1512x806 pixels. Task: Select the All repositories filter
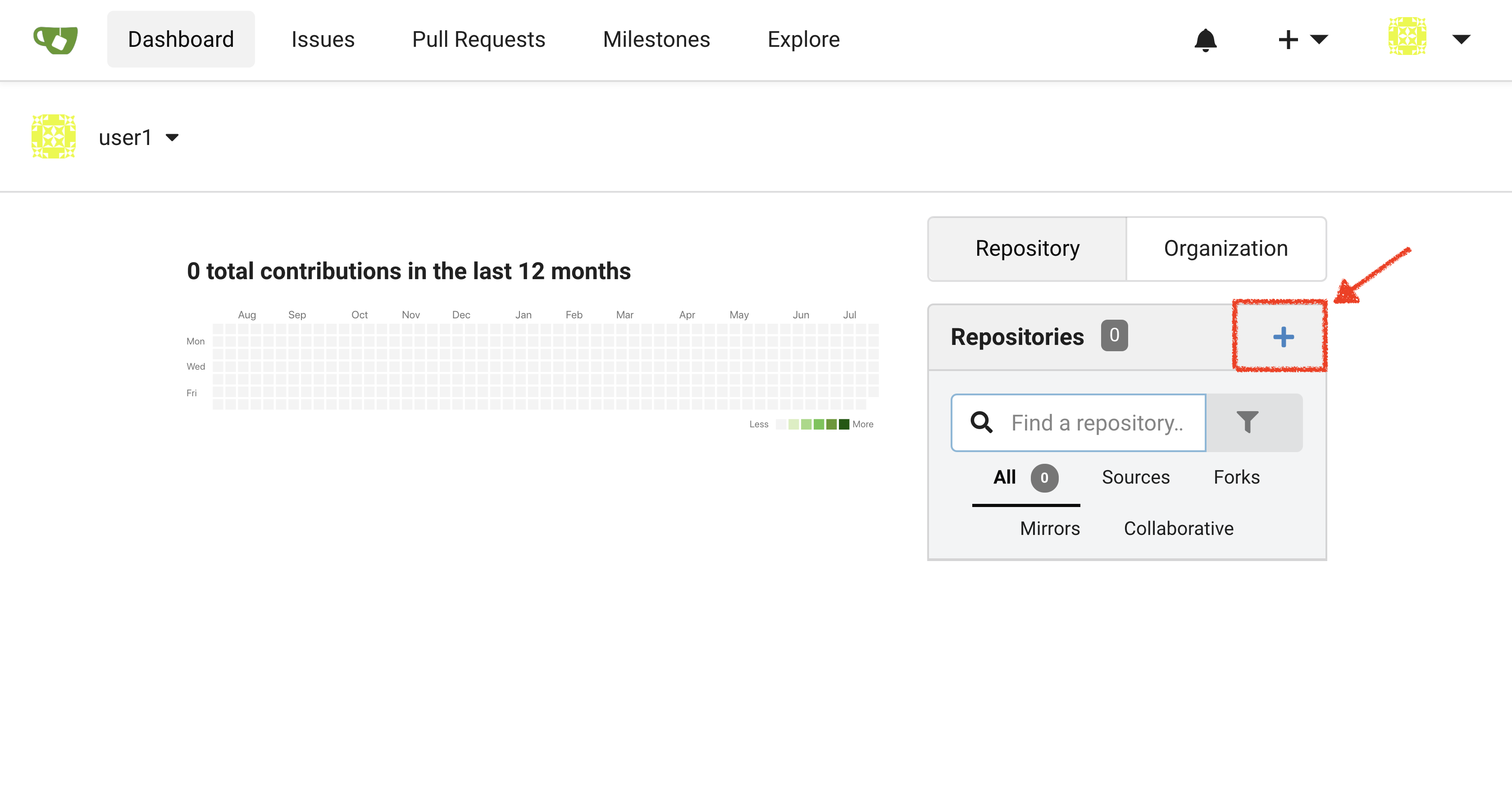(1004, 477)
